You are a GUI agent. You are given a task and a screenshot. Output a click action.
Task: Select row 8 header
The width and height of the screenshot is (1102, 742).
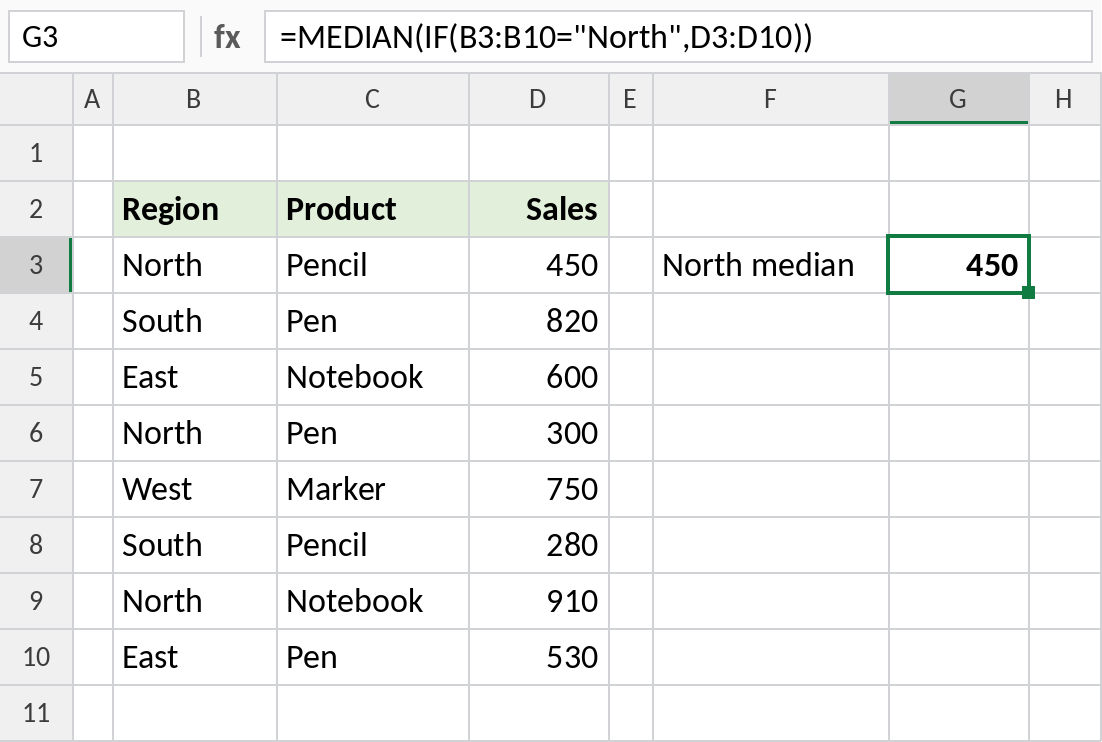[36, 545]
